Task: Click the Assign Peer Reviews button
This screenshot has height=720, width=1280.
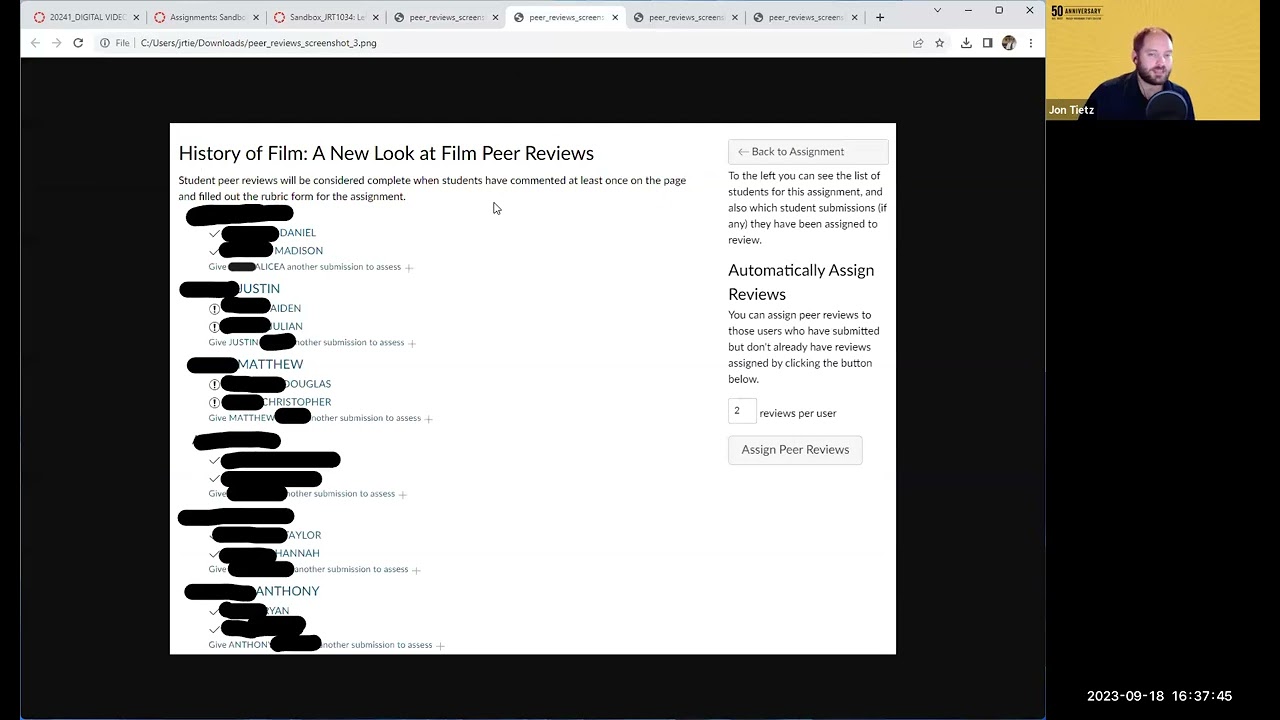Action: tap(795, 450)
